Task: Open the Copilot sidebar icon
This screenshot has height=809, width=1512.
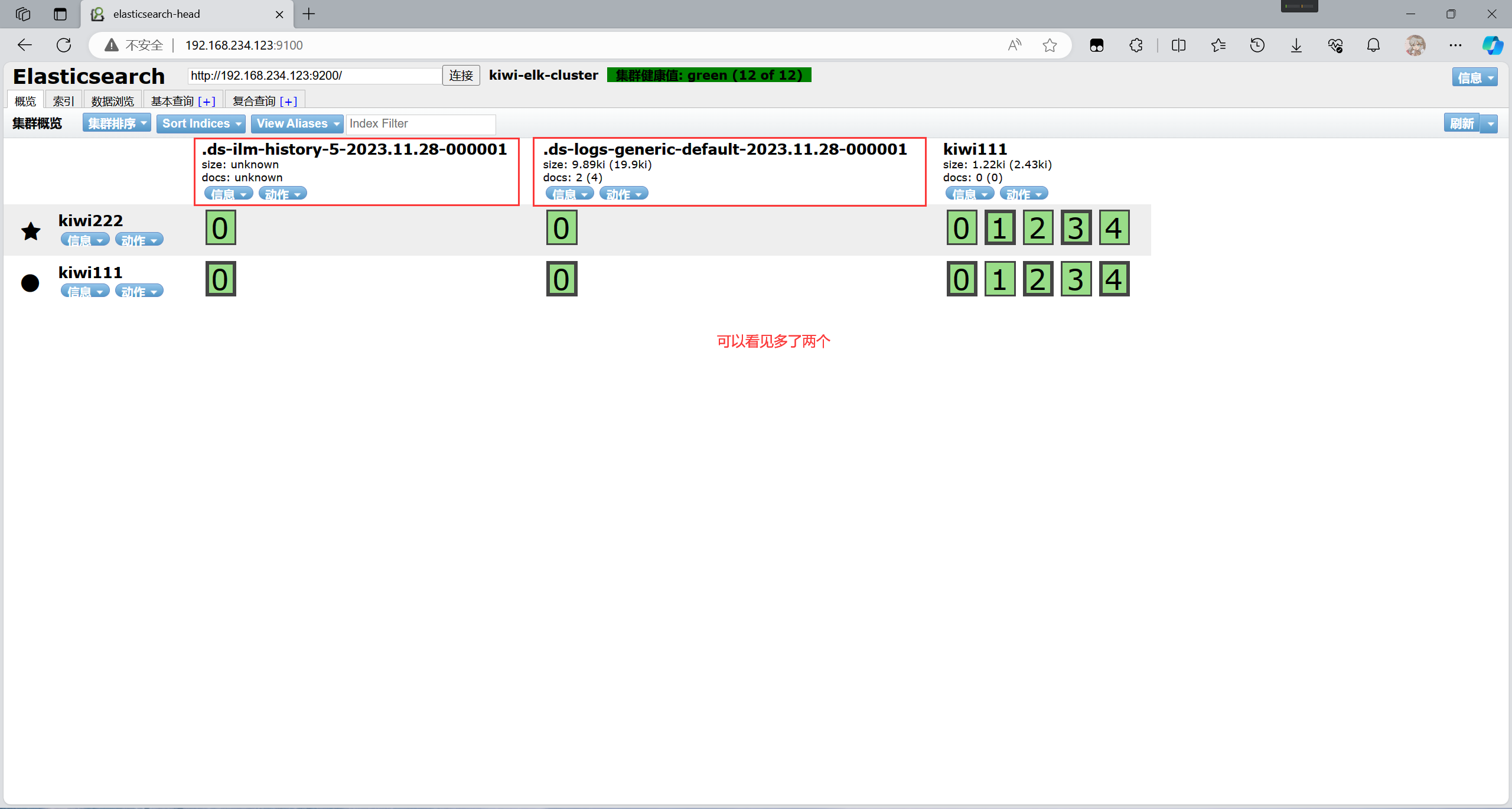Action: coord(1492,45)
